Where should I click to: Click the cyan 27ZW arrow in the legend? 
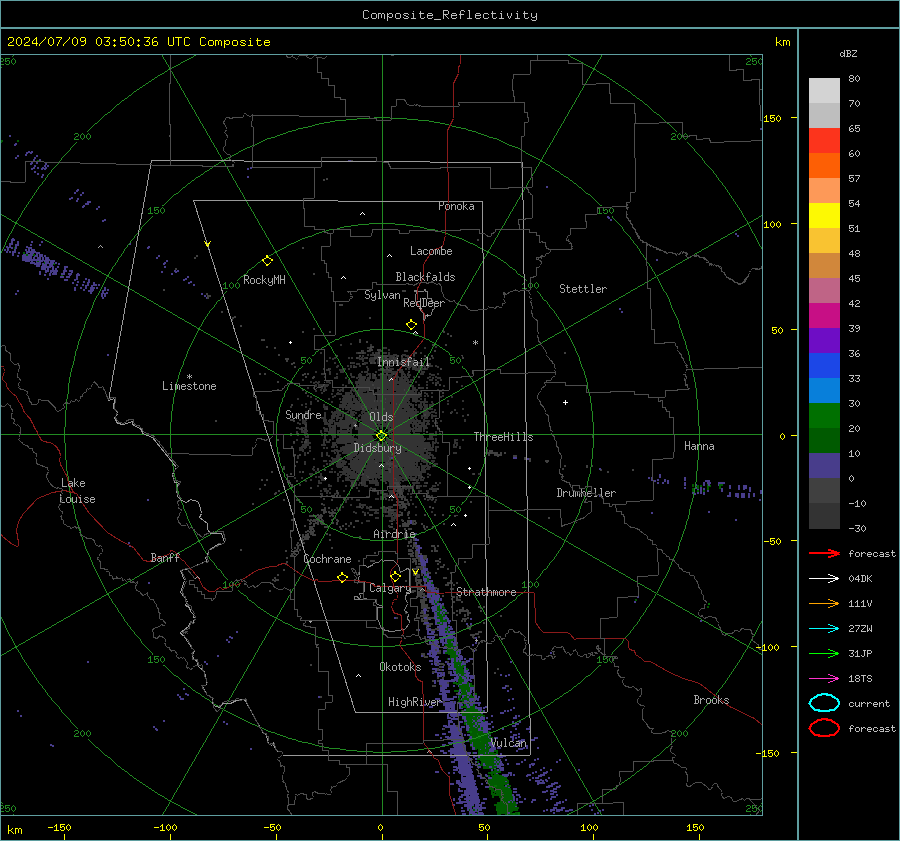[x=824, y=629]
